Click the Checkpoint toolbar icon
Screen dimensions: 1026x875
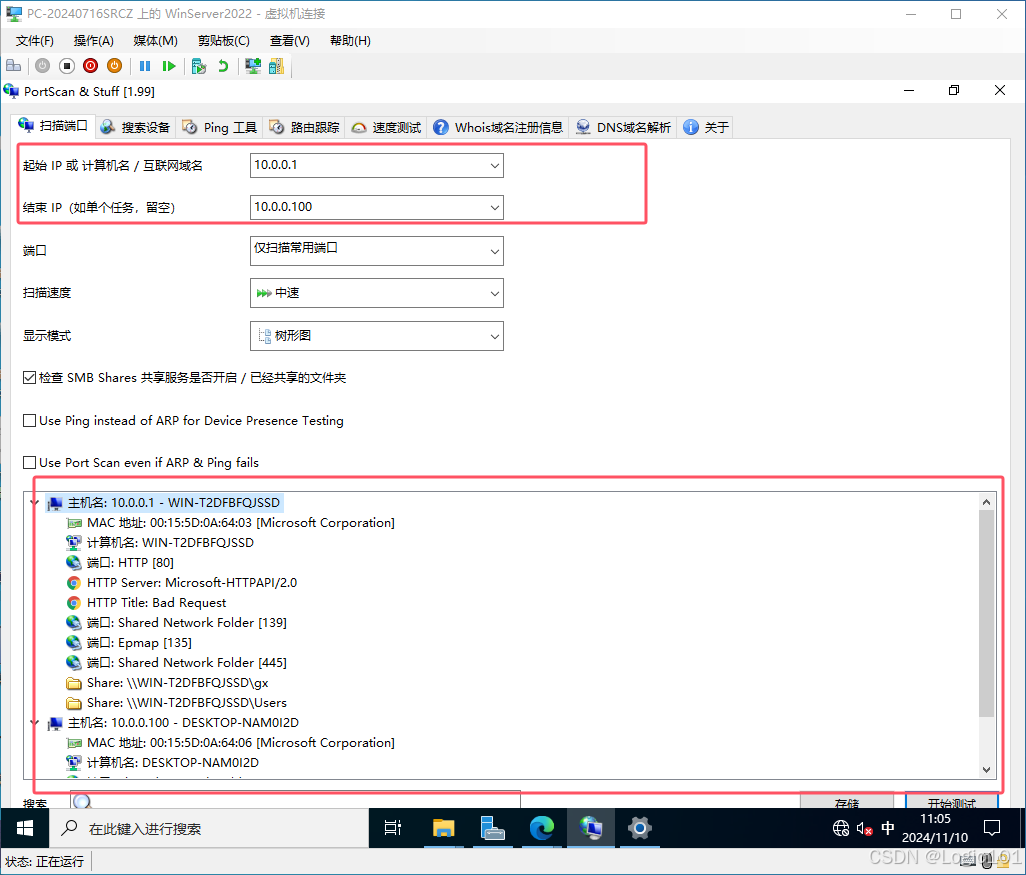coord(199,66)
